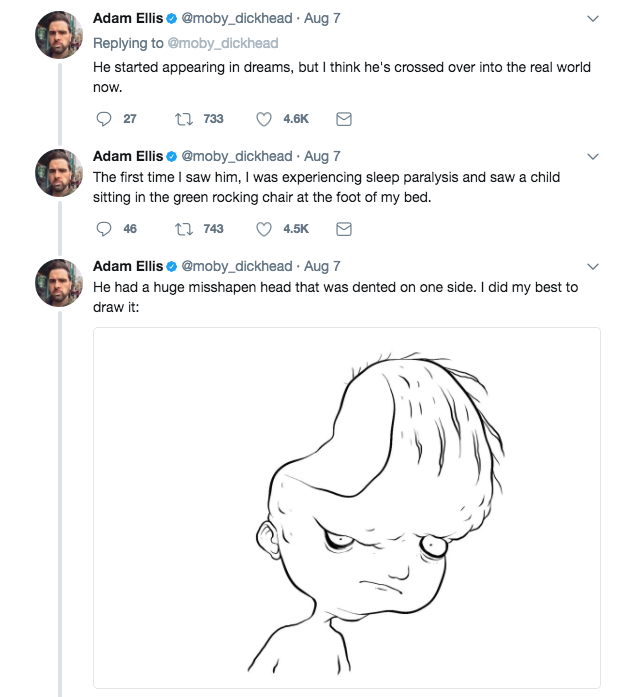Open Aug 7 timestamp of sleep paralysis tweet
Screen dimensions: 636x697
pyautogui.click(x=322, y=156)
